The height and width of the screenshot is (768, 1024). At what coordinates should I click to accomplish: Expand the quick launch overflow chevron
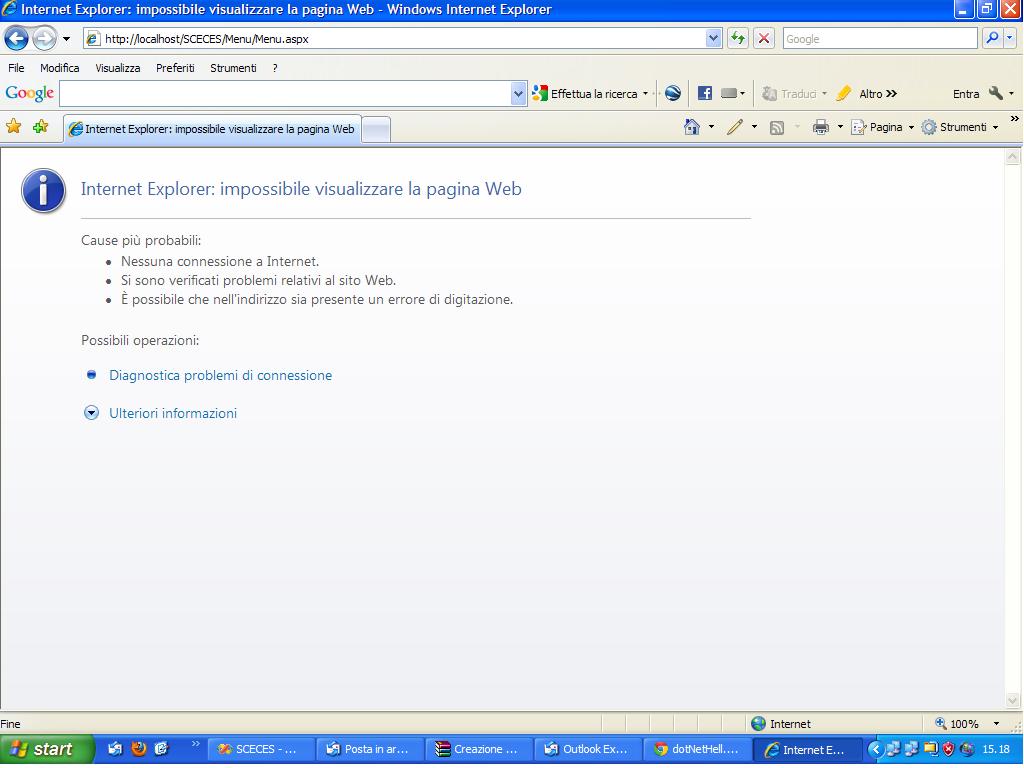[x=195, y=744]
